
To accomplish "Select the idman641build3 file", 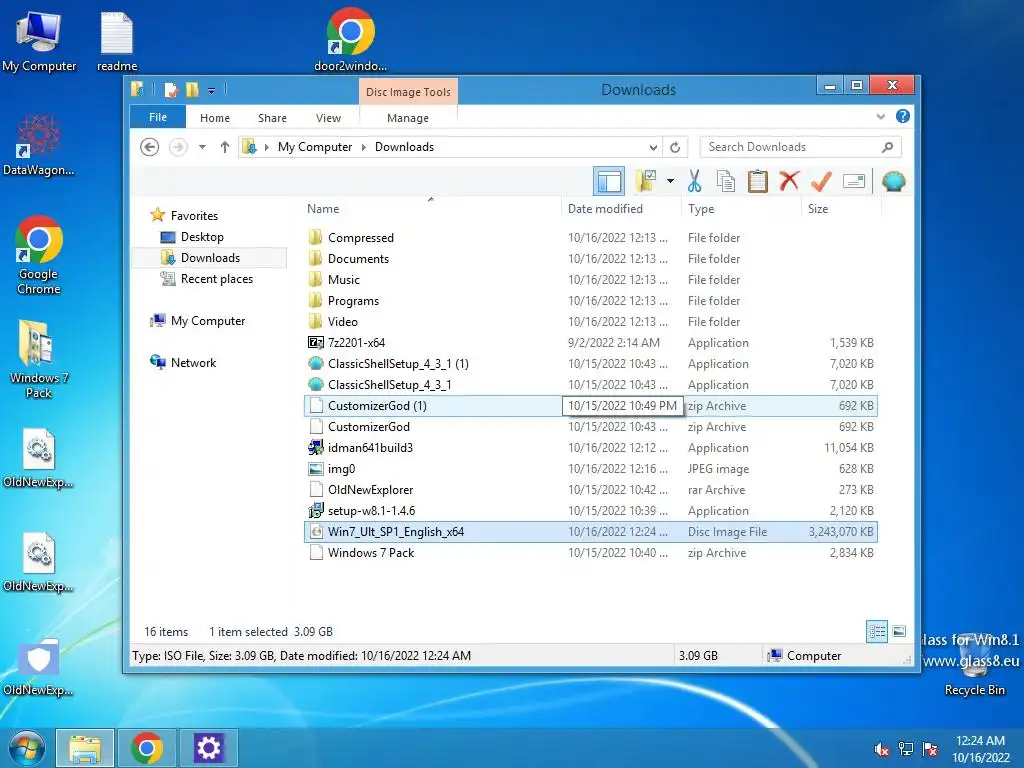I will 590,447.
